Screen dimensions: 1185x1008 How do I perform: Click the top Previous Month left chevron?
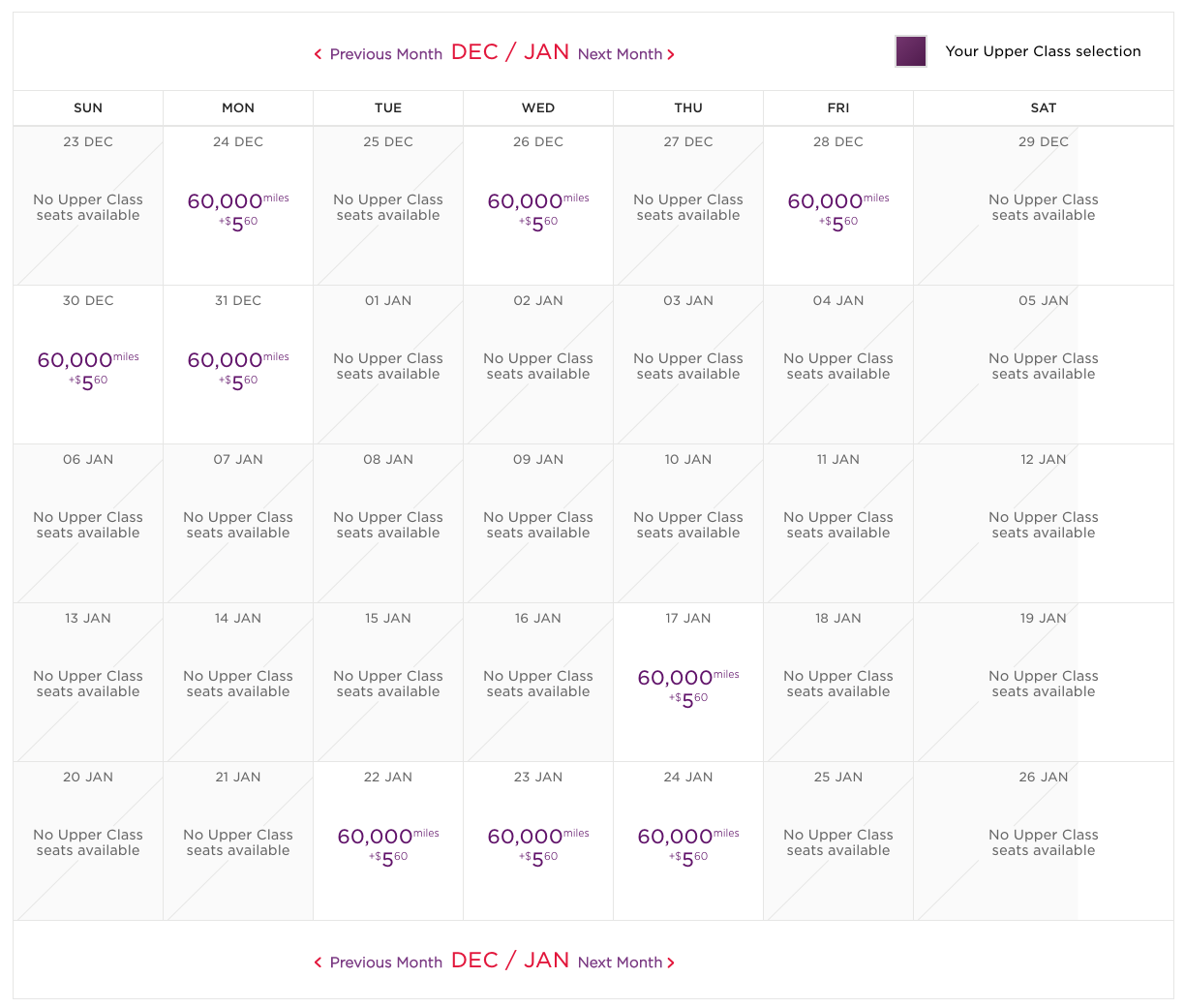click(x=318, y=54)
